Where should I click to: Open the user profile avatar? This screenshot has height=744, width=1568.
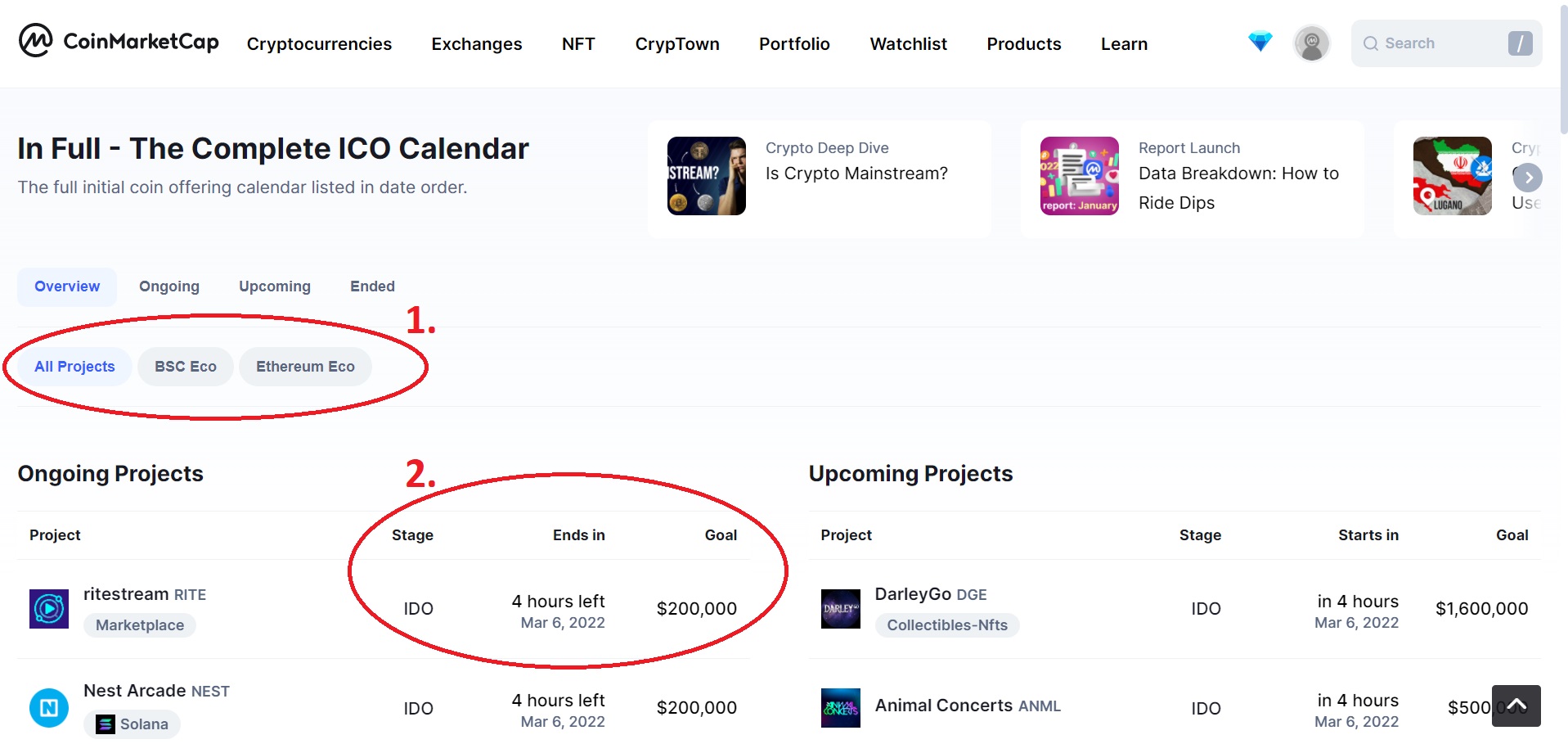pos(1311,43)
